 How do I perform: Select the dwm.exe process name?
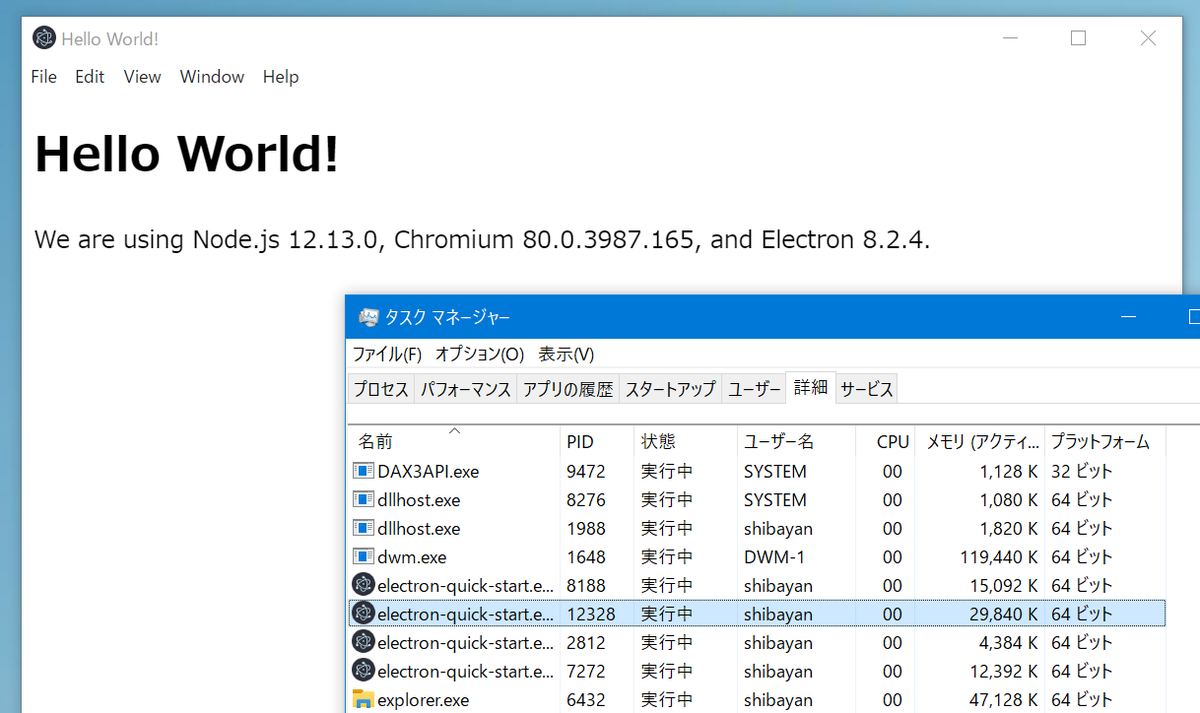point(412,557)
